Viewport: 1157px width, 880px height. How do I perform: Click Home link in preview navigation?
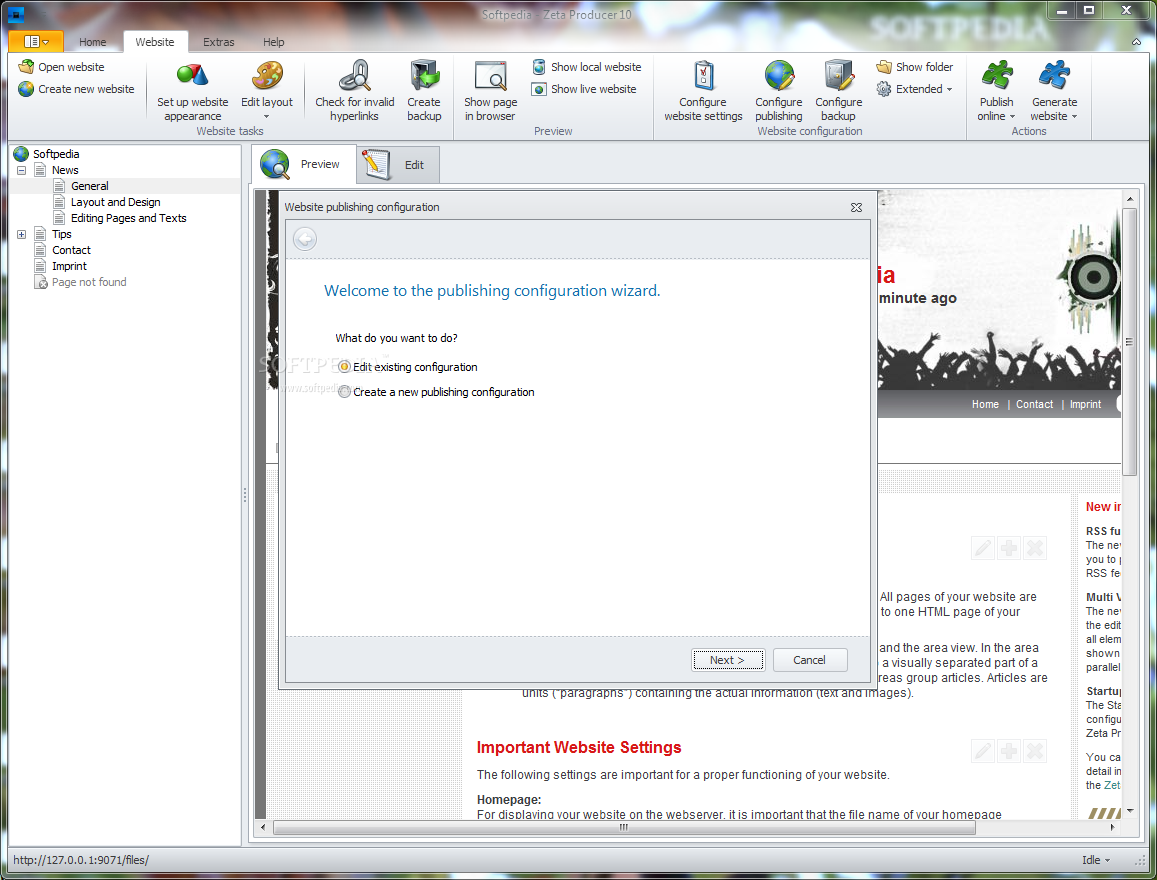[985, 404]
